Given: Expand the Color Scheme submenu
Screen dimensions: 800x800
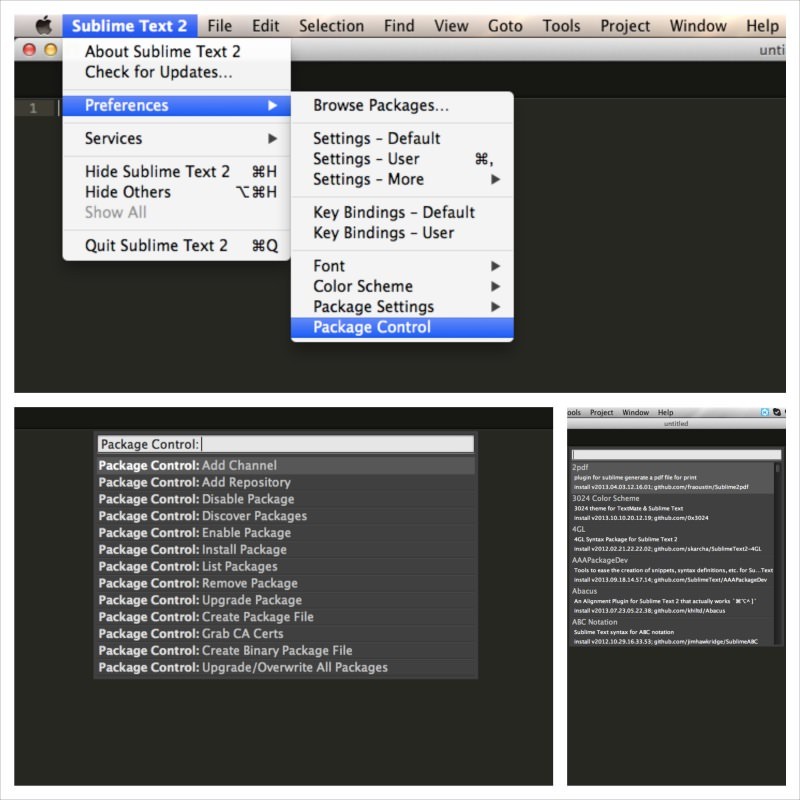Looking at the screenshot, I should [x=402, y=286].
